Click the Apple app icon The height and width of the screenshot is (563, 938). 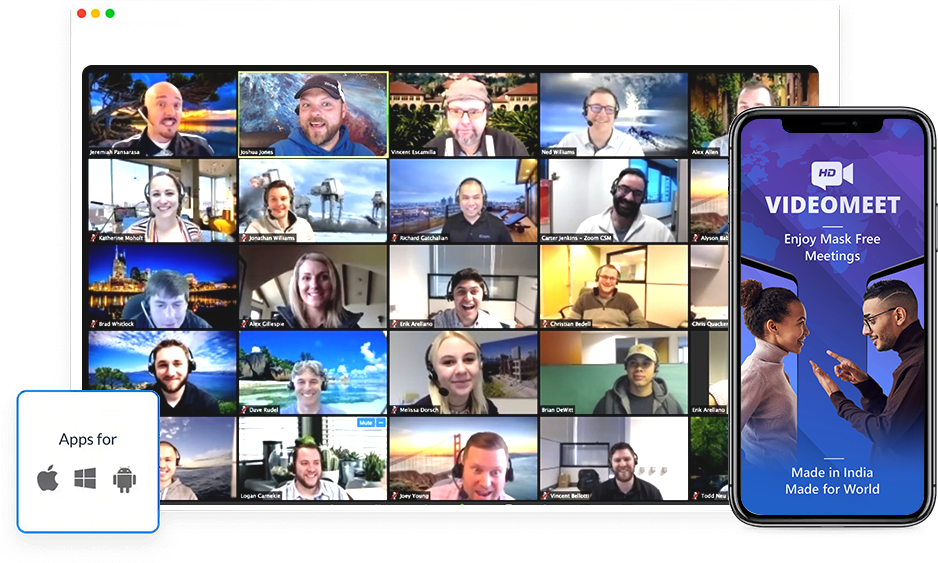point(48,479)
